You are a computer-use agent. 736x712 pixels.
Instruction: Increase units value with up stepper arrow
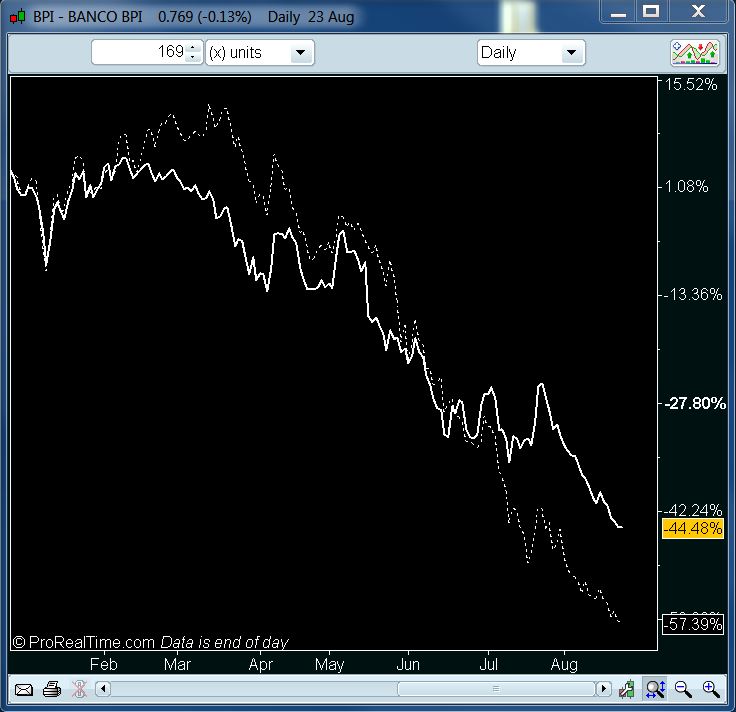(192, 47)
